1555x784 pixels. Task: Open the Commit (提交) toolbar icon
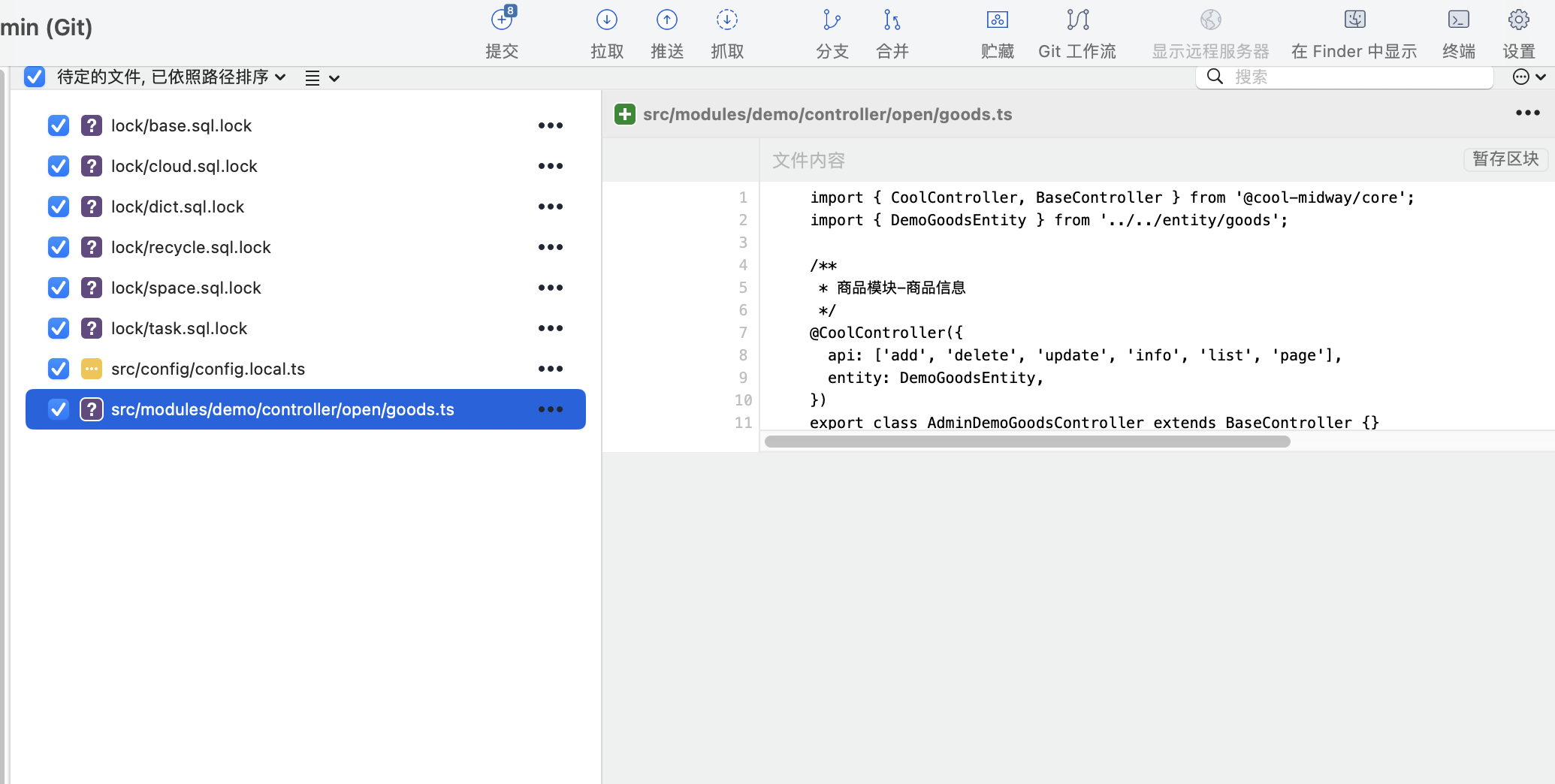tap(503, 20)
